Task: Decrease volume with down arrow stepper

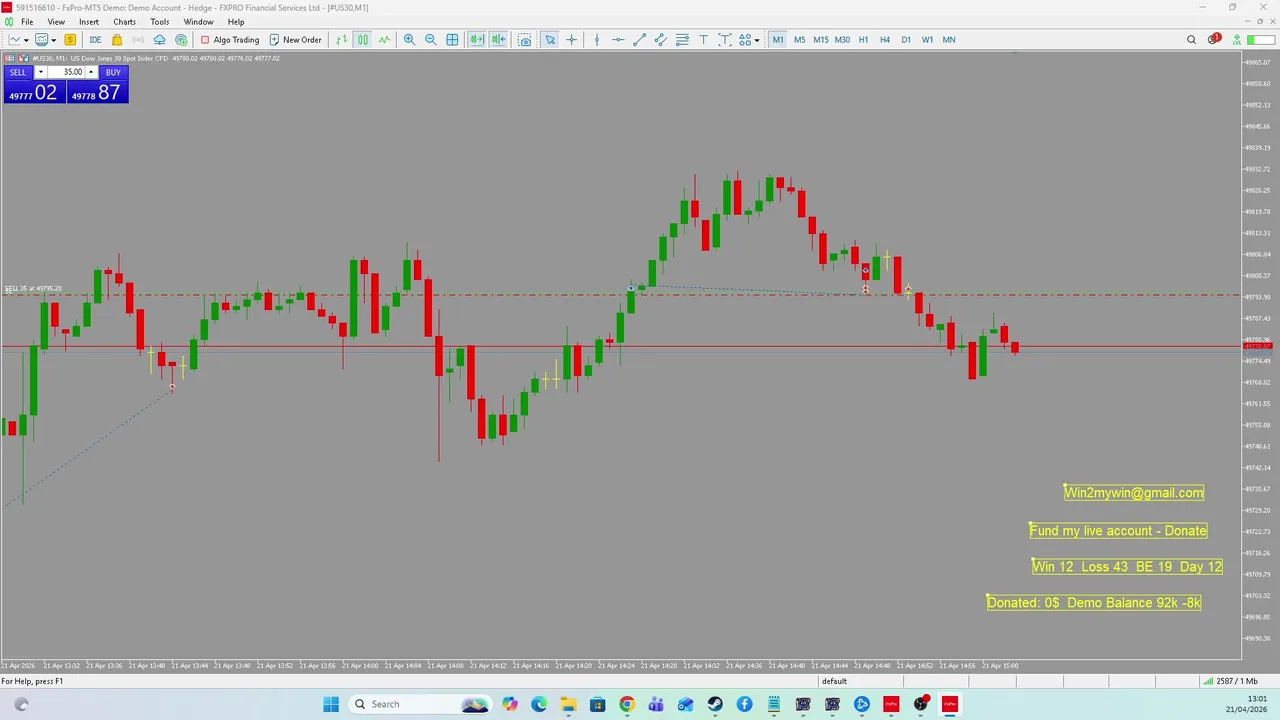Action: point(41,72)
